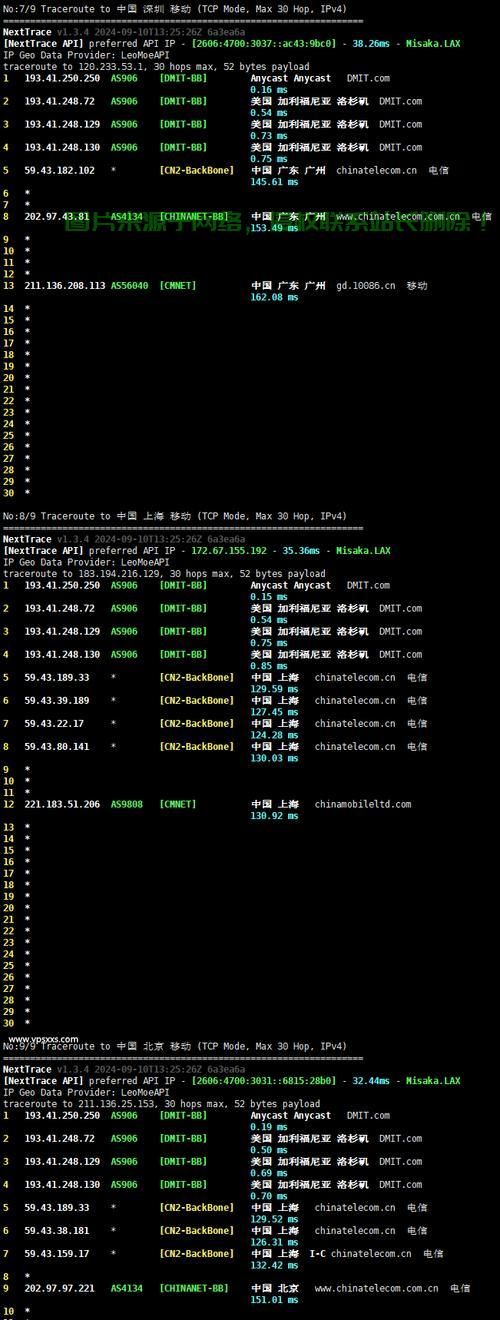Click the '151.01 ms' latency

(x=273, y=1300)
